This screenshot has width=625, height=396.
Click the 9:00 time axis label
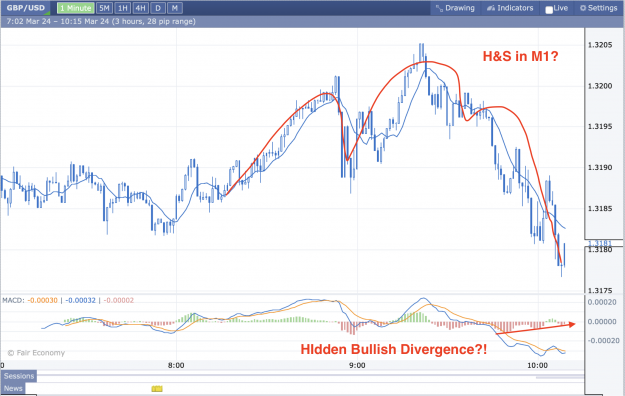point(357,365)
